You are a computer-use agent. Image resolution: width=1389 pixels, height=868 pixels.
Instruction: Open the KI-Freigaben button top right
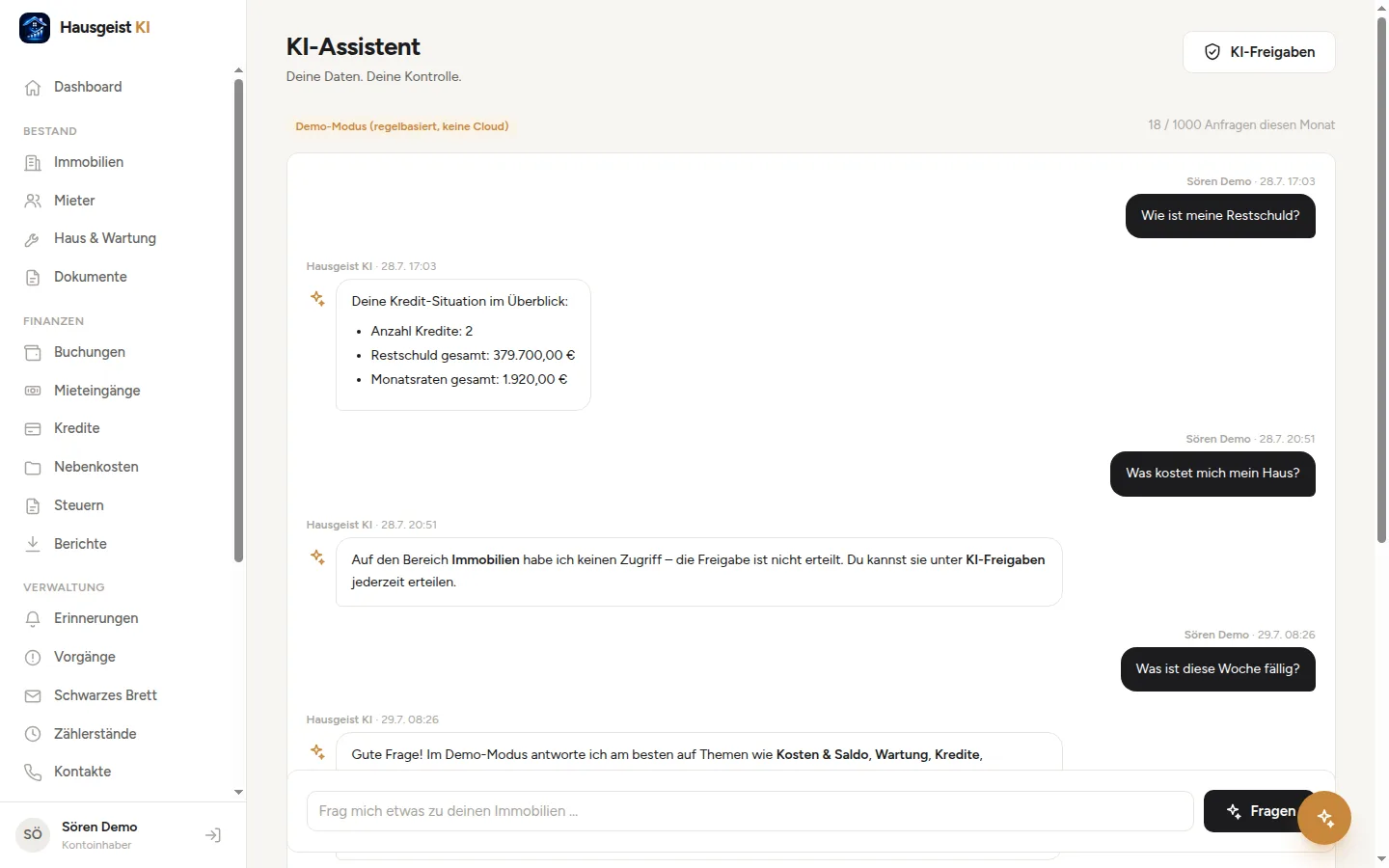[1259, 52]
